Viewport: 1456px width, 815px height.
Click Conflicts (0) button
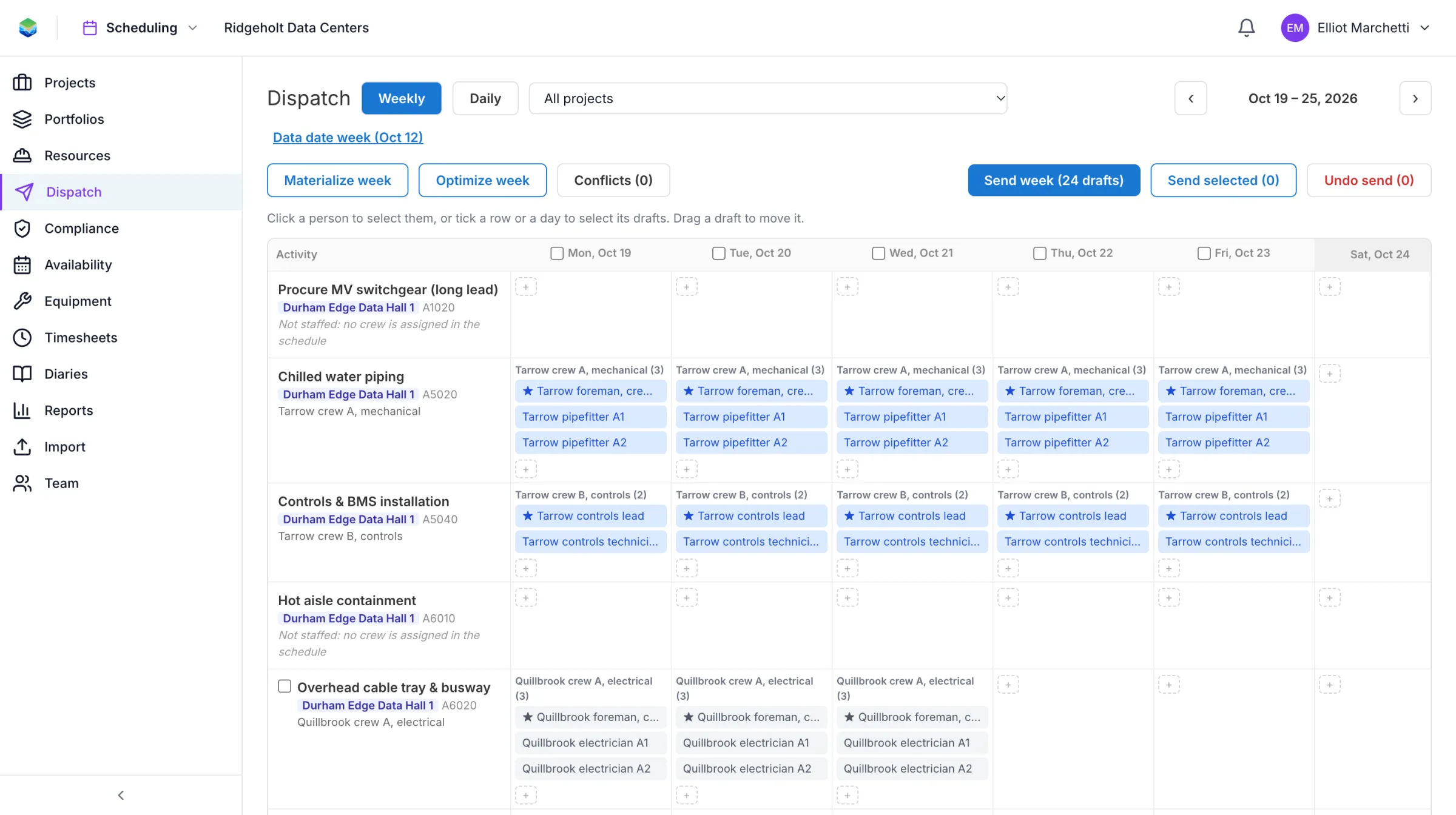613,180
